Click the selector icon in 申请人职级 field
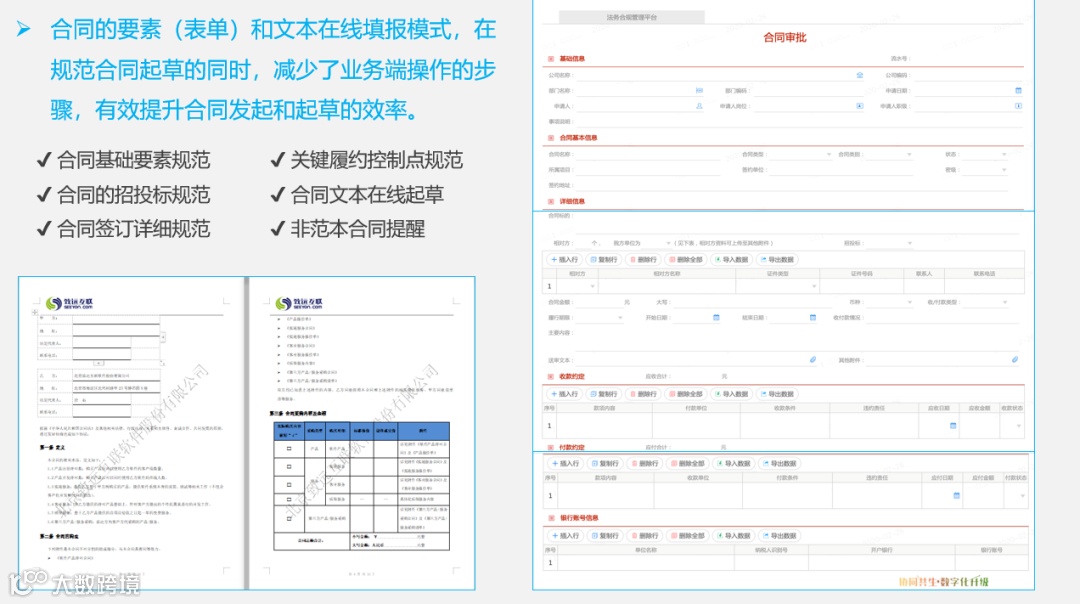This screenshot has width=1080, height=604. click(1018, 106)
